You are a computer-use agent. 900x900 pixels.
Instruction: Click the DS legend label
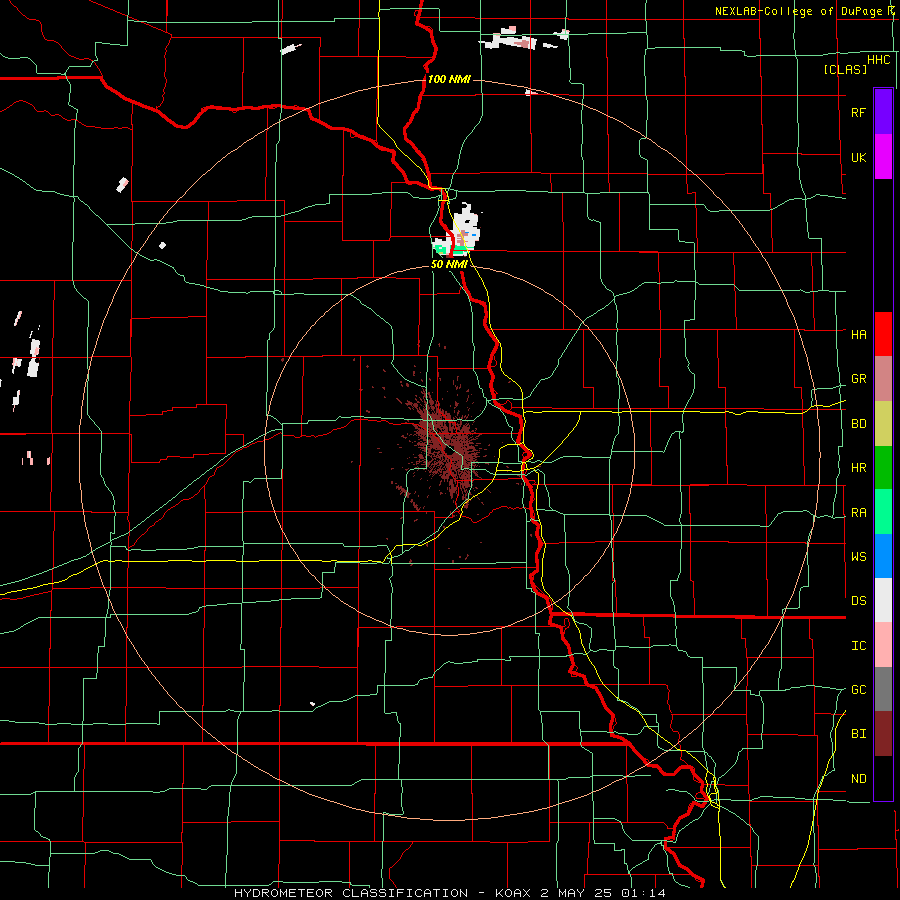pyautogui.click(x=858, y=601)
